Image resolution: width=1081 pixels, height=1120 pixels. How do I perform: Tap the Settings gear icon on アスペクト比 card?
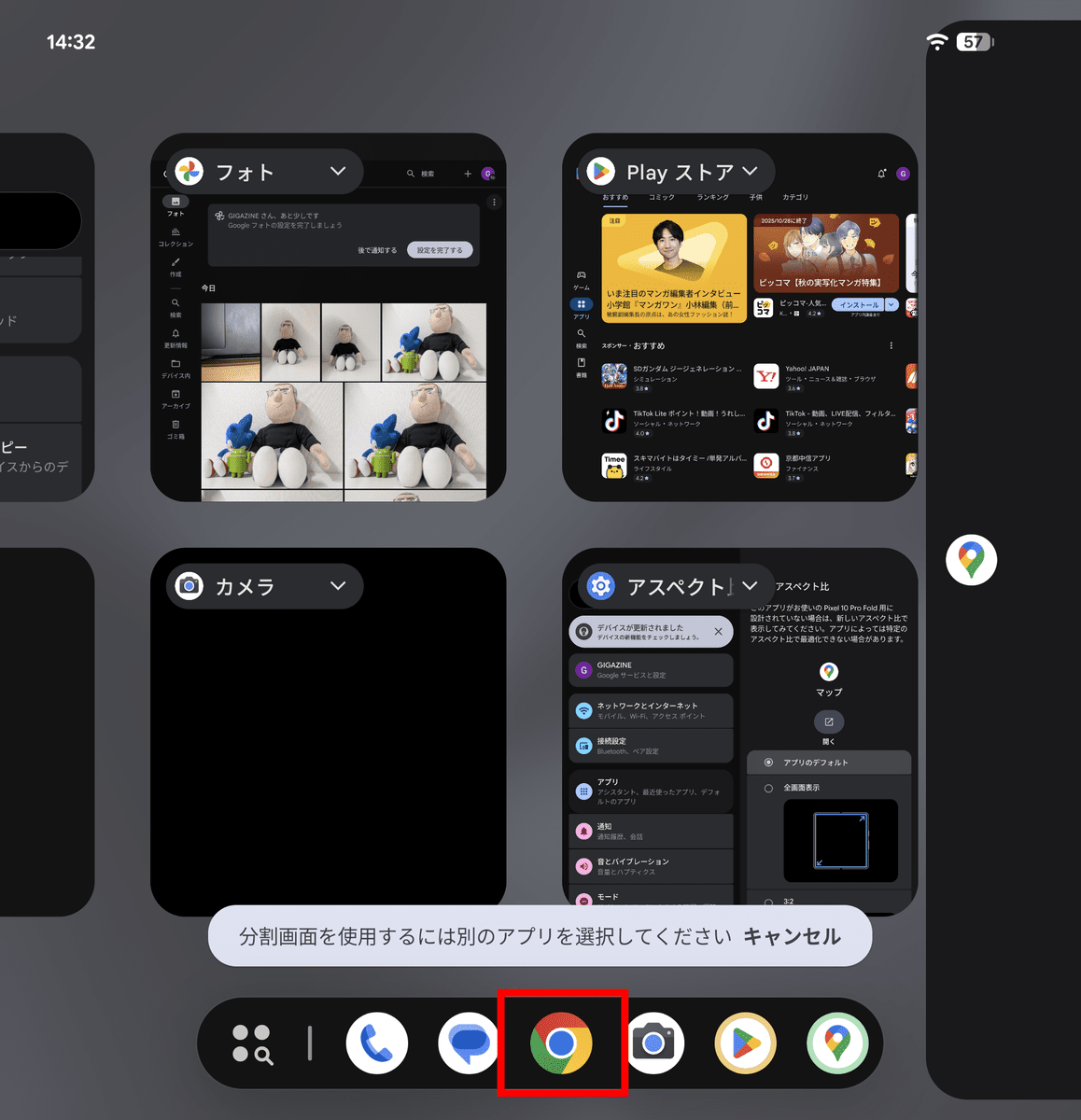tap(601, 586)
